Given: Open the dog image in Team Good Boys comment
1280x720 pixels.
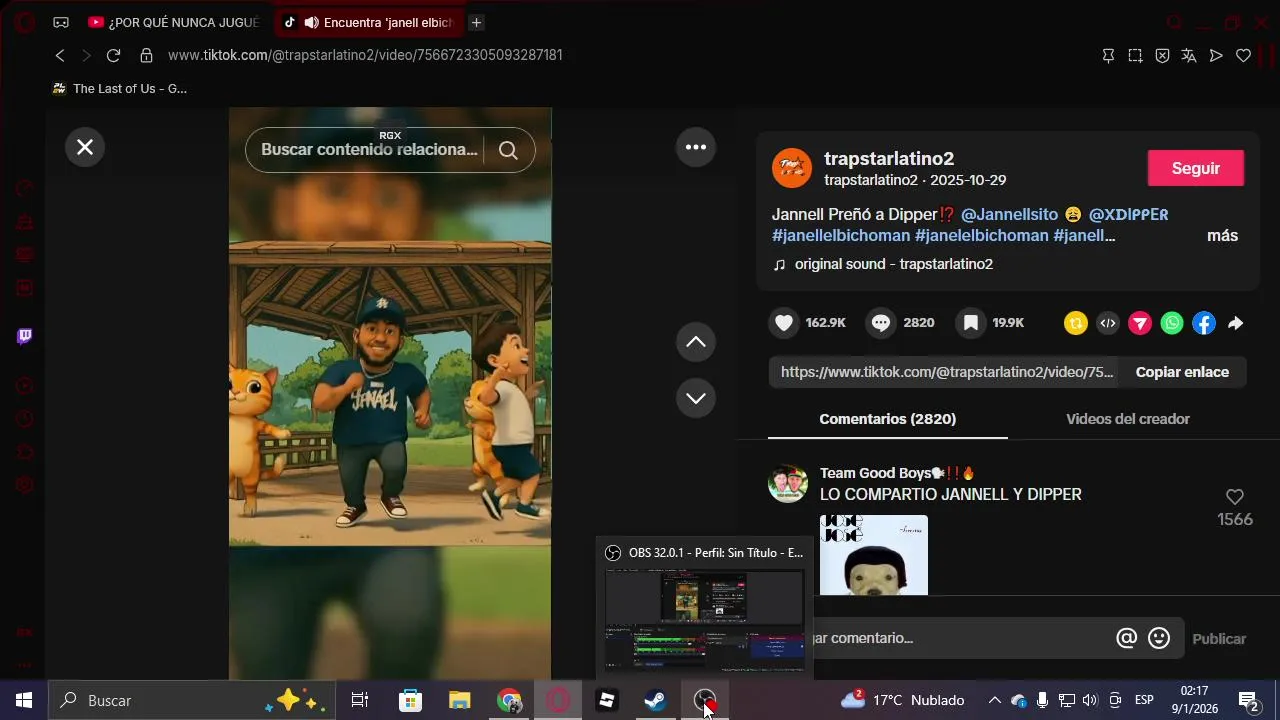Looking at the screenshot, I should tap(874, 555).
